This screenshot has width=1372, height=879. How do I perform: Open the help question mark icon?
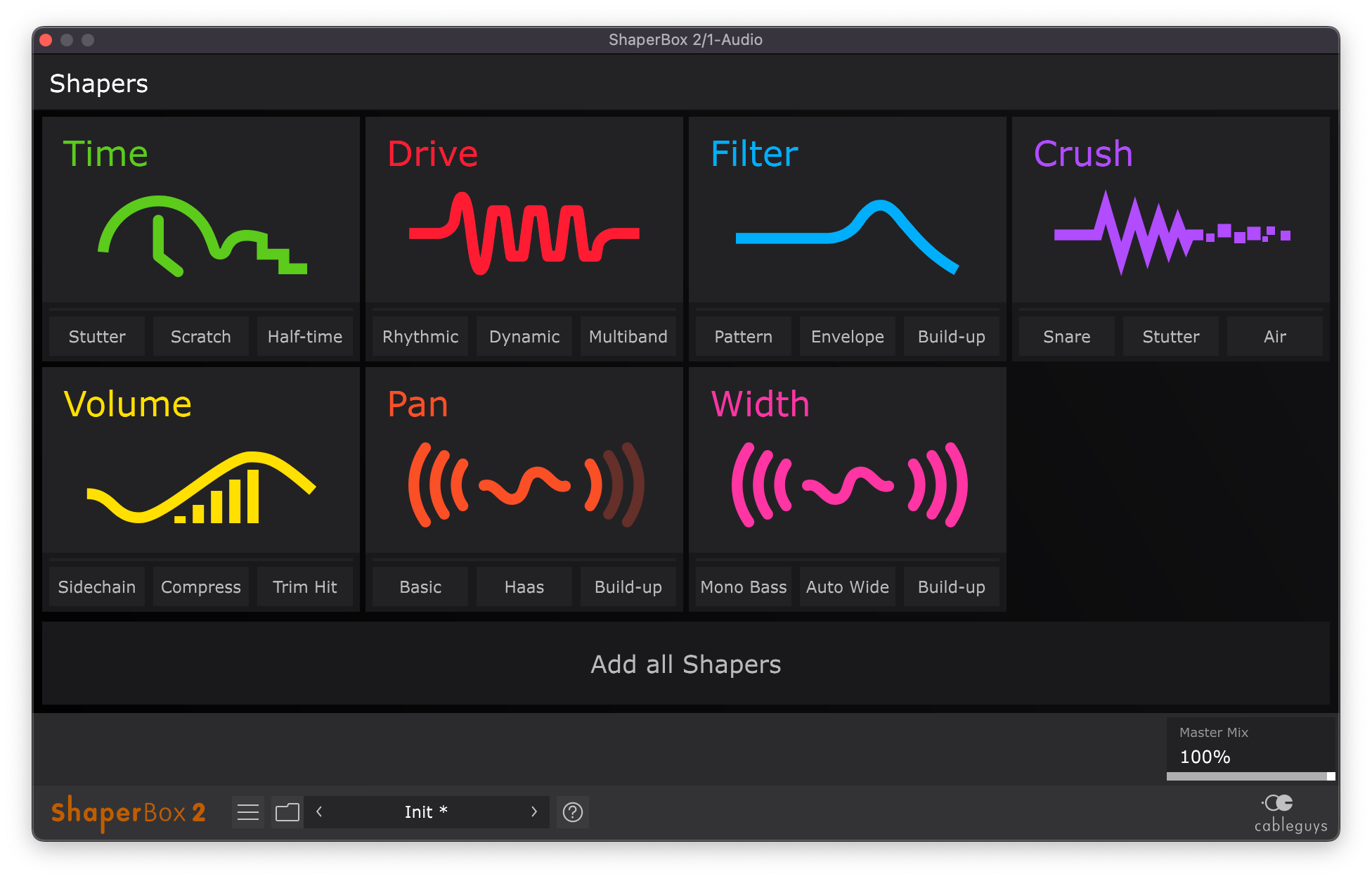pos(573,812)
